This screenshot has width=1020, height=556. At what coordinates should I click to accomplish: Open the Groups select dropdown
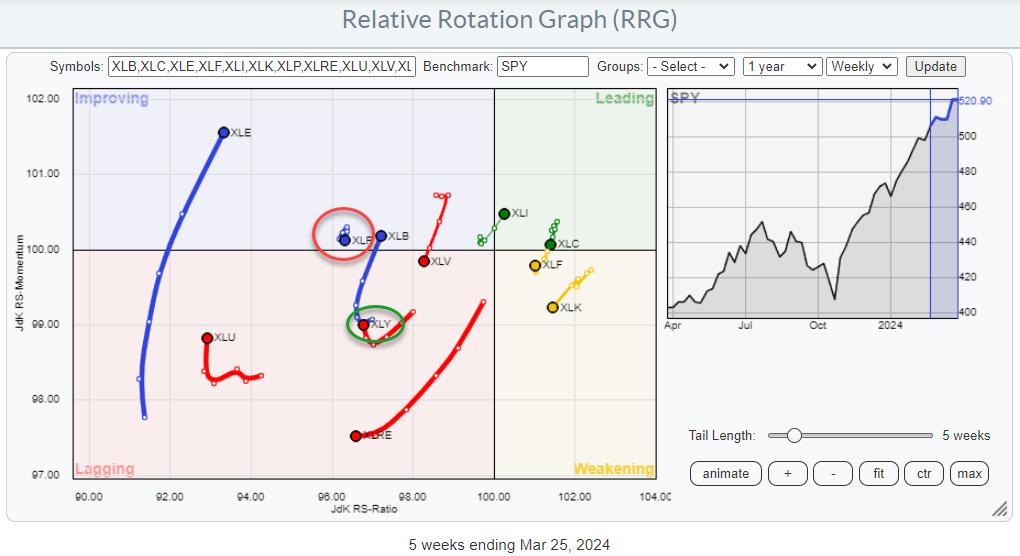click(x=691, y=67)
